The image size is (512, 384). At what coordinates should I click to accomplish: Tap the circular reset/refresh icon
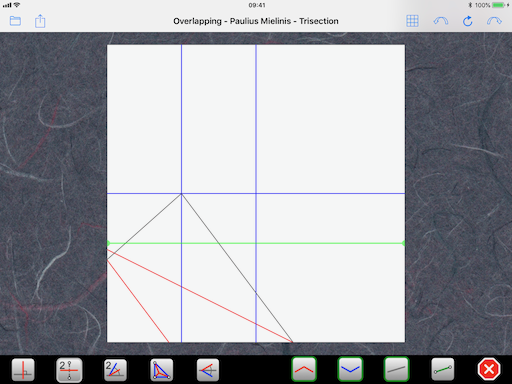pyautogui.click(x=467, y=21)
